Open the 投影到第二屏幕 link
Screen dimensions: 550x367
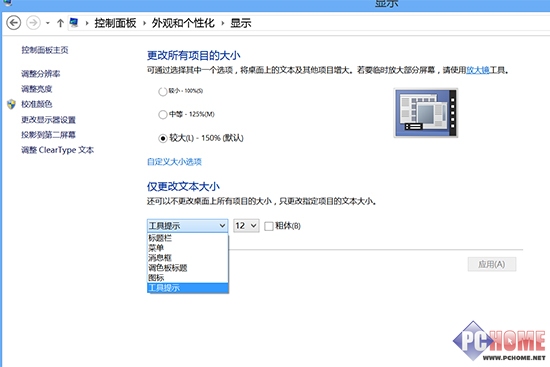point(48,135)
